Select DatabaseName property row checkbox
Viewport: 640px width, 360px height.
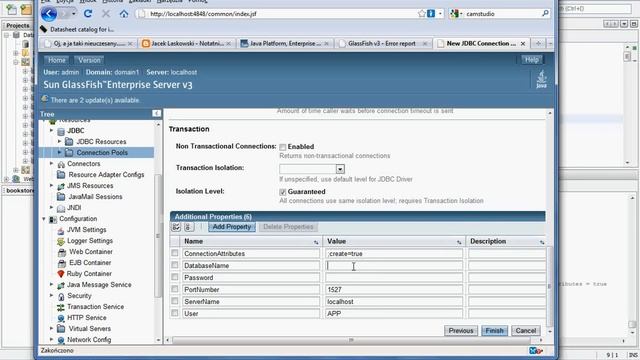click(175, 265)
